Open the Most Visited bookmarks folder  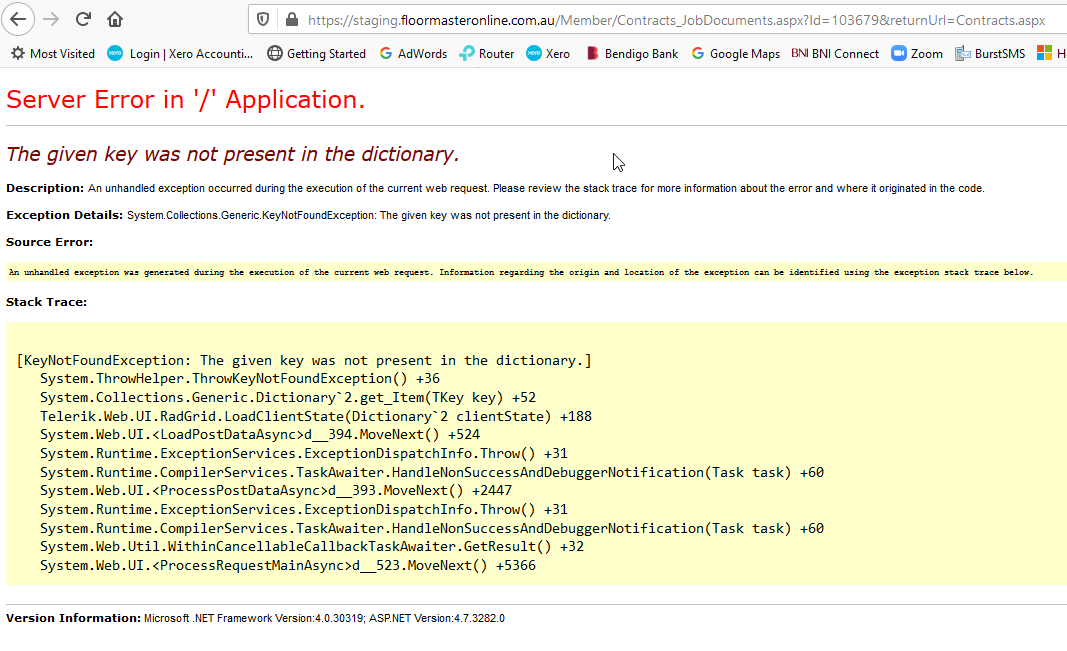click(x=53, y=54)
